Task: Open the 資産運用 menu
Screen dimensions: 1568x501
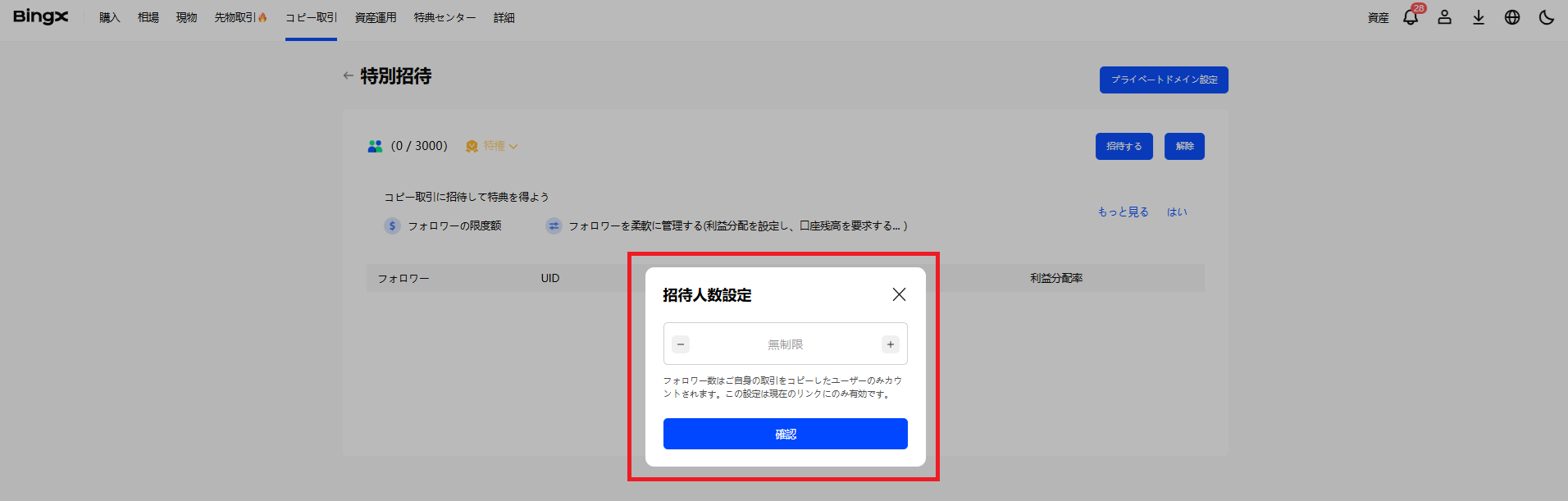Action: [x=376, y=17]
